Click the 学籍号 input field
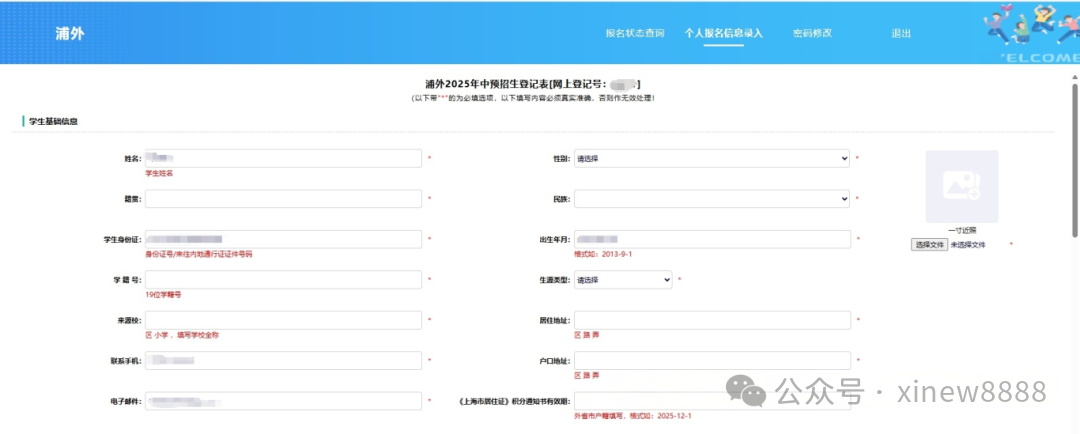This screenshot has height=434, width=1080. (283, 280)
